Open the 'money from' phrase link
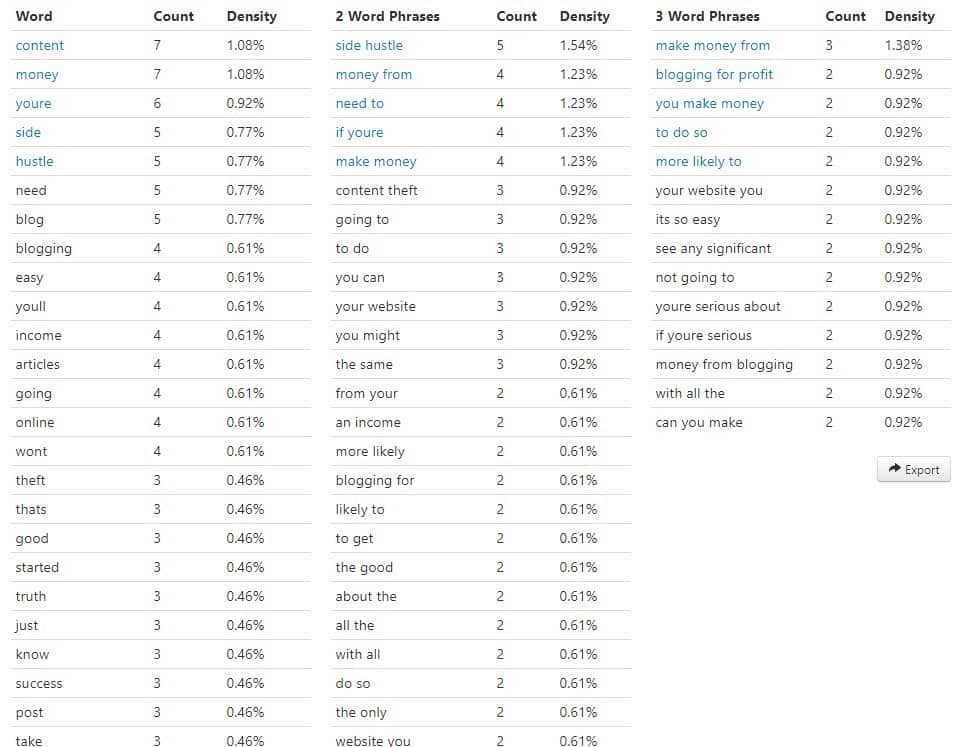959x747 pixels. [374, 74]
